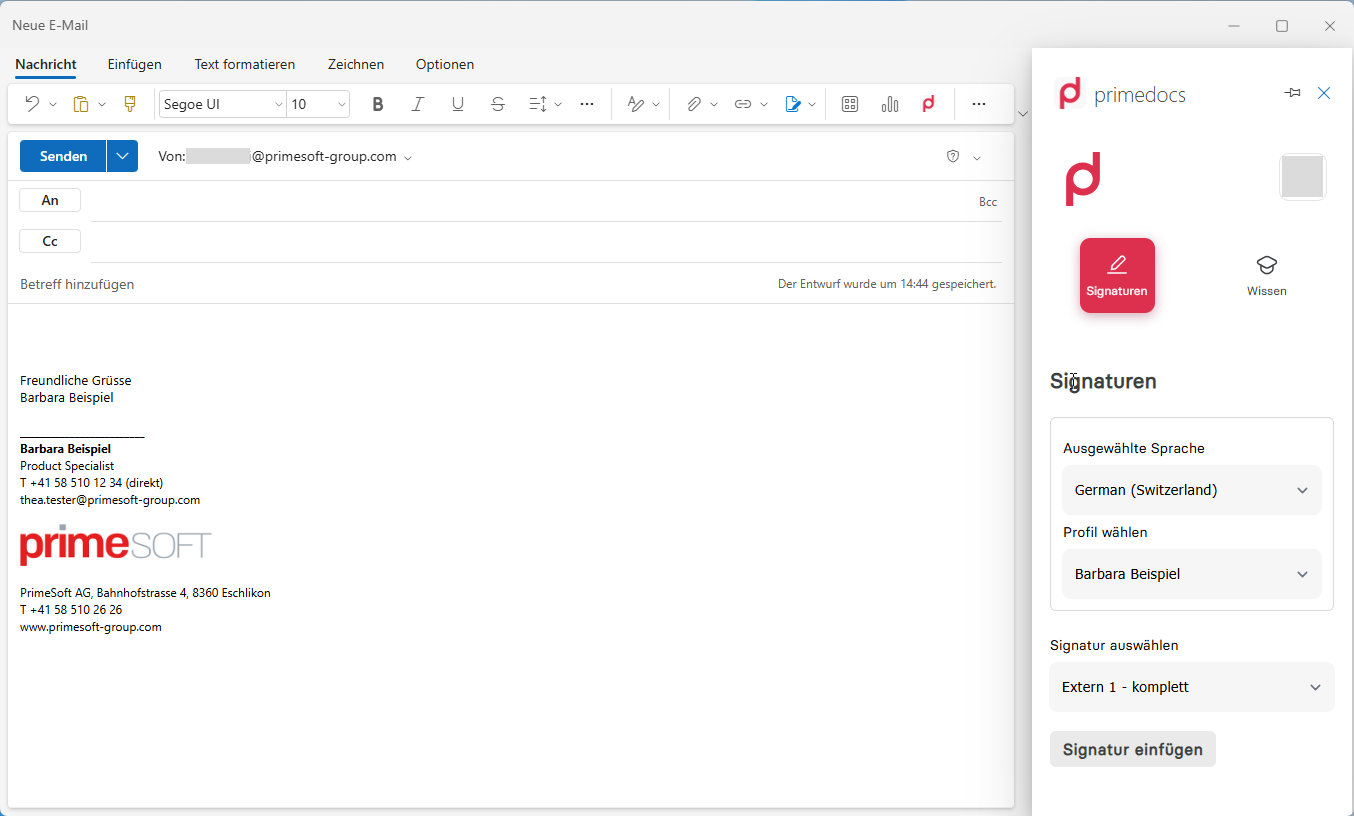Click the primedocs icon in toolbar

[x=929, y=104]
